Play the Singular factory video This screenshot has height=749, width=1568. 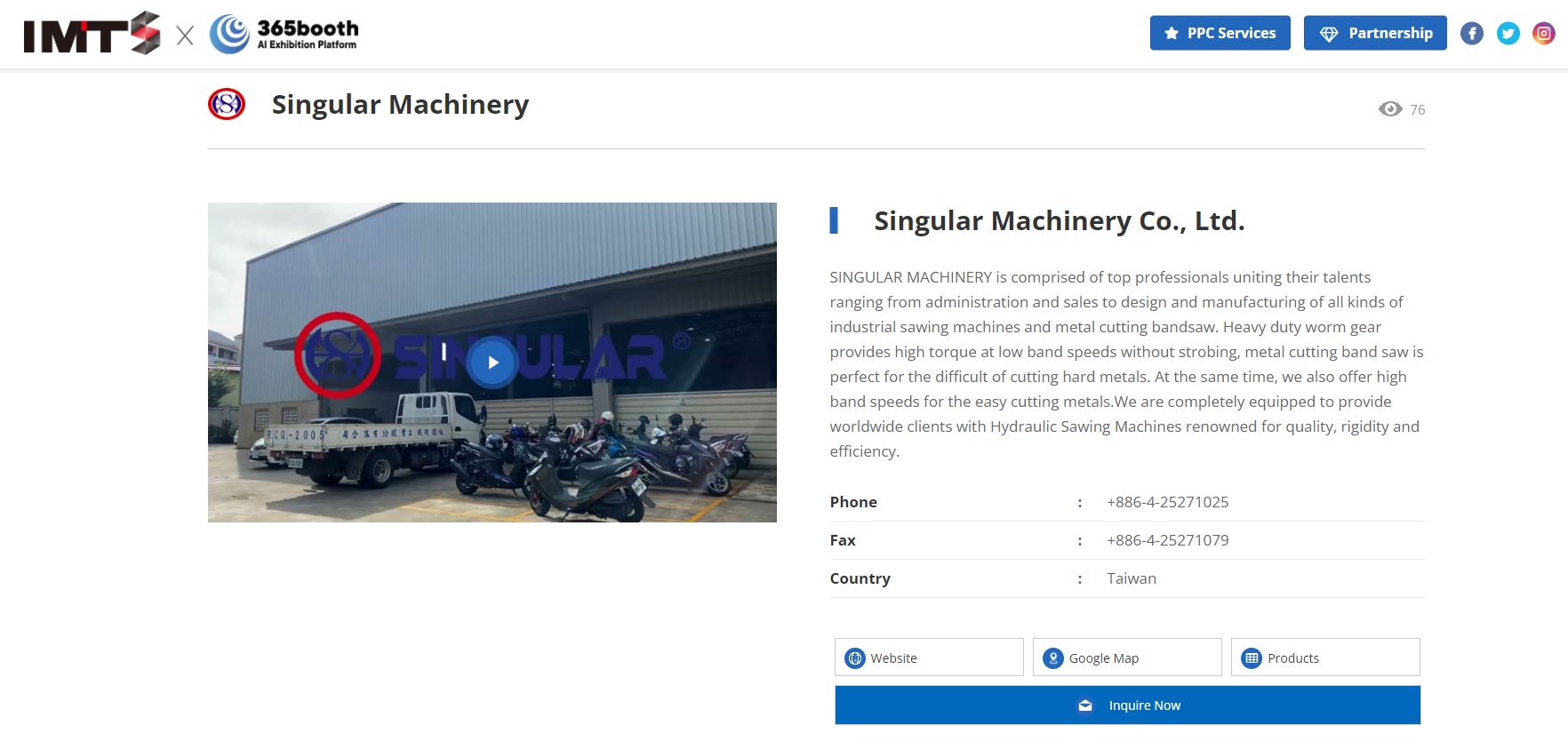(x=492, y=363)
